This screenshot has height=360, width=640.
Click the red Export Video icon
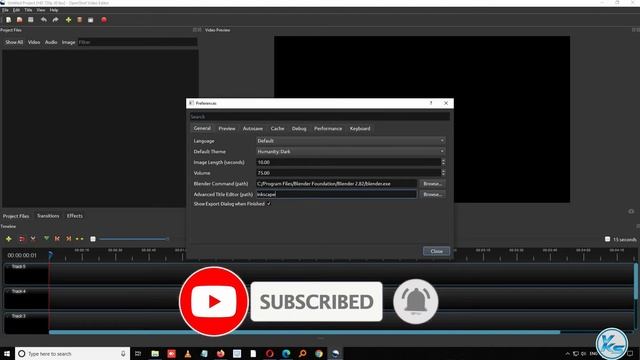tap(104, 20)
